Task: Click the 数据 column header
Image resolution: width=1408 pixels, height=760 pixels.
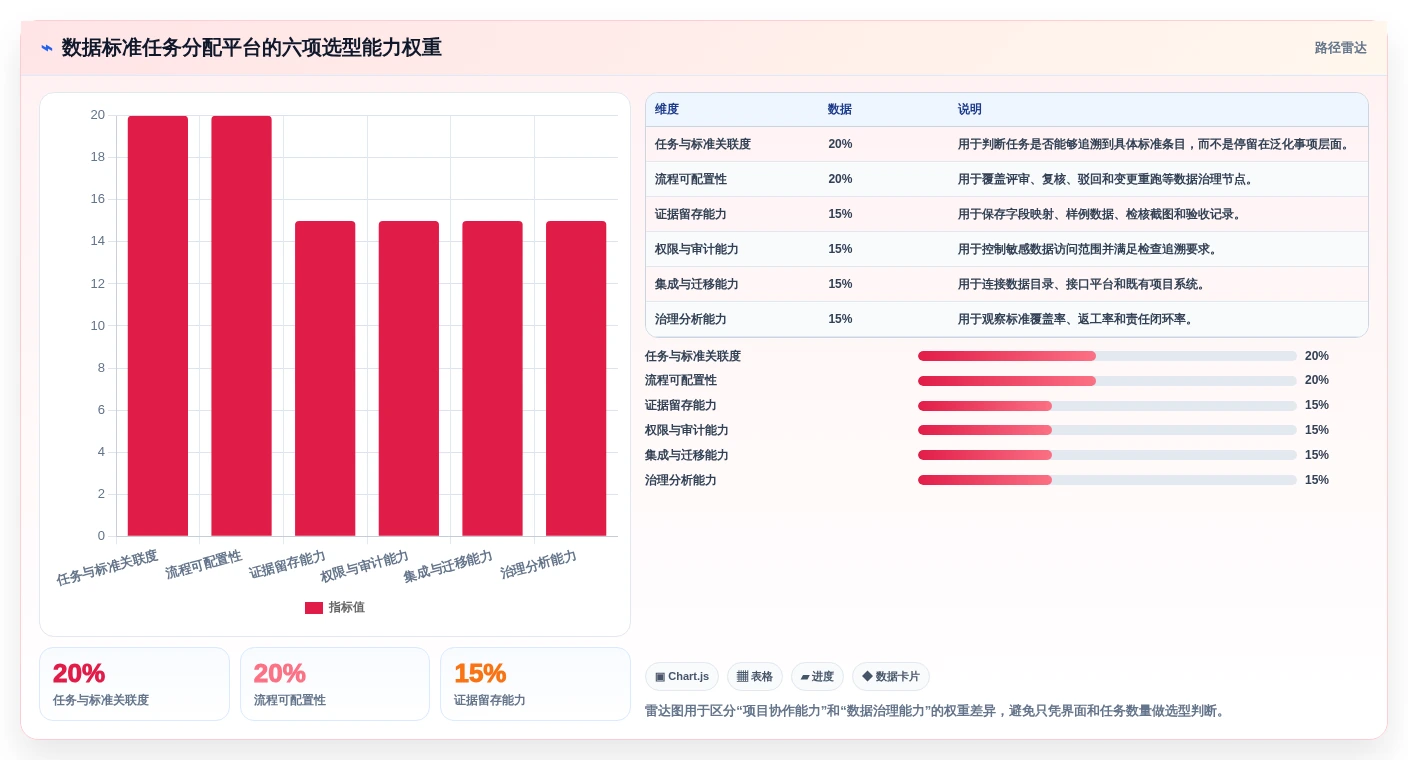Action: point(840,110)
